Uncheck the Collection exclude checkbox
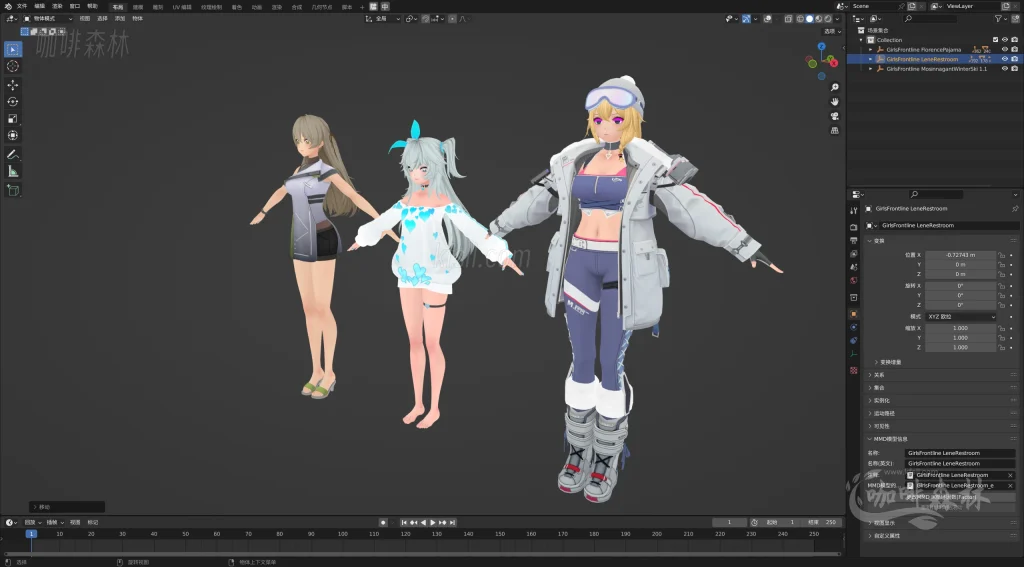This screenshot has height=567, width=1024. 995,40
